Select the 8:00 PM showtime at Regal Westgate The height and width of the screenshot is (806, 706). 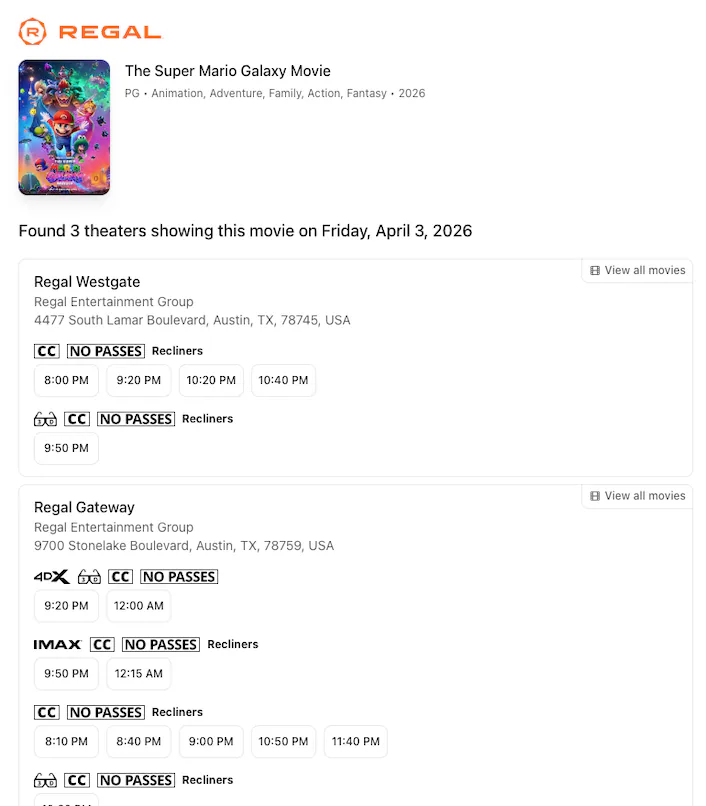66,380
